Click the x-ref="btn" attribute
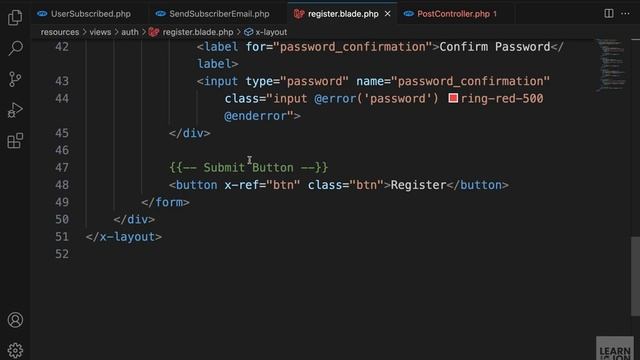The width and height of the screenshot is (640, 360). pyautogui.click(x=262, y=185)
